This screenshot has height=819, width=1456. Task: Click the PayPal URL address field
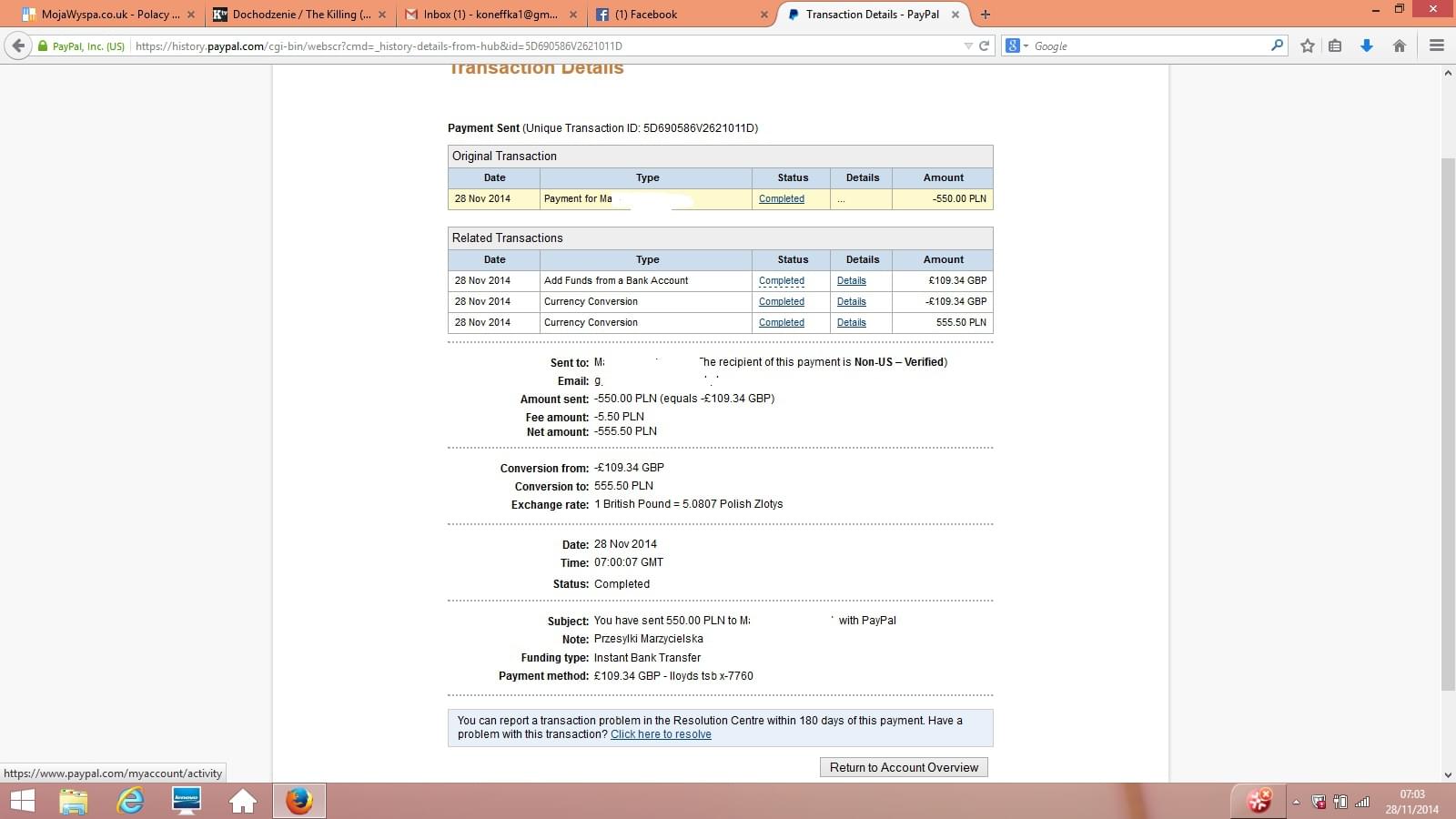tap(546, 45)
